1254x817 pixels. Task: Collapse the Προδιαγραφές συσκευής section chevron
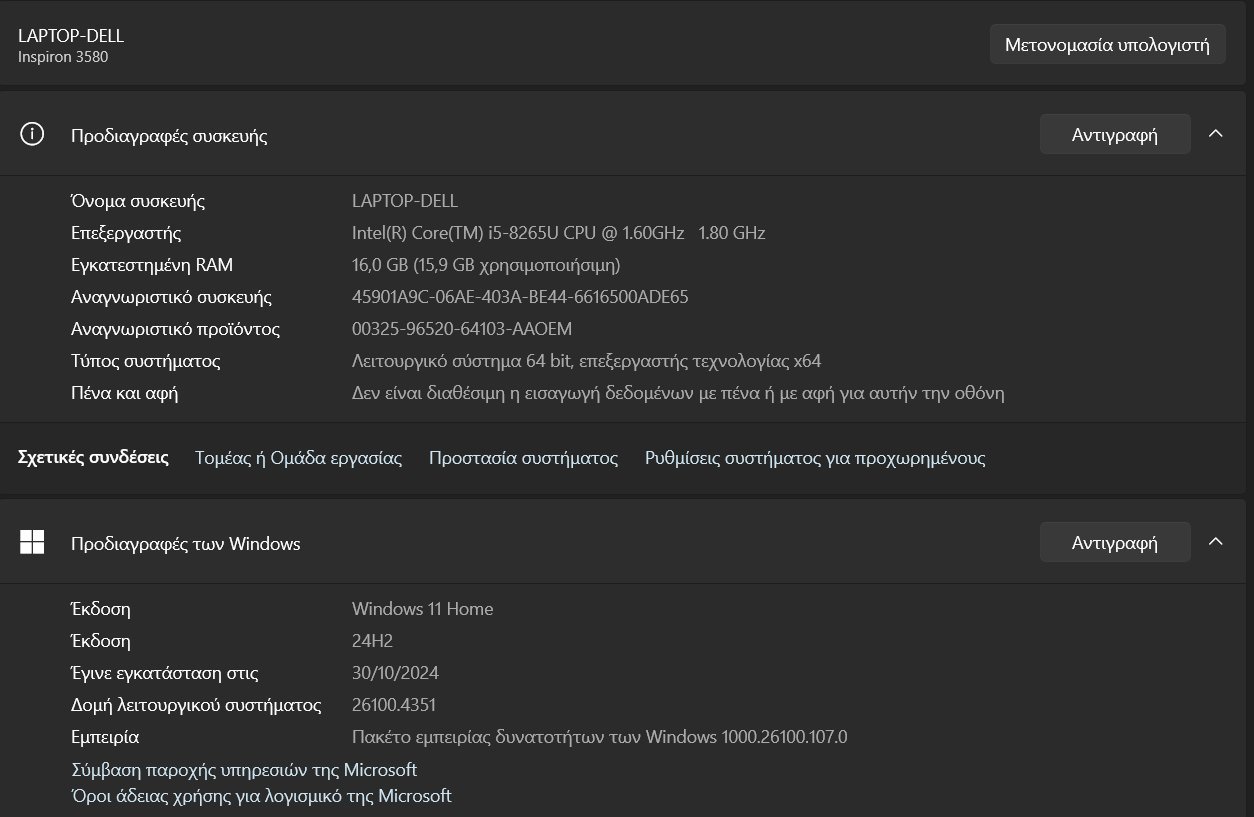click(1216, 134)
